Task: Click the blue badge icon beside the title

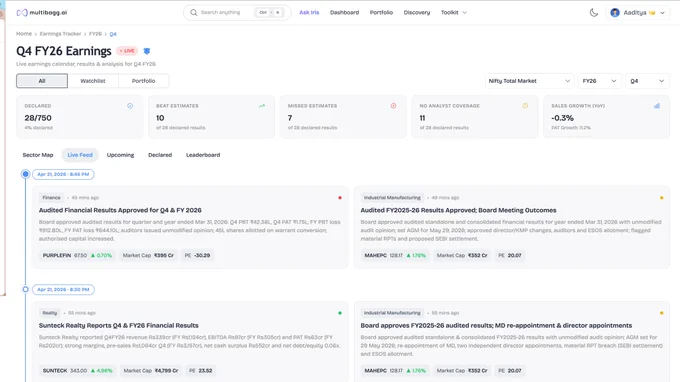Action: click(147, 51)
